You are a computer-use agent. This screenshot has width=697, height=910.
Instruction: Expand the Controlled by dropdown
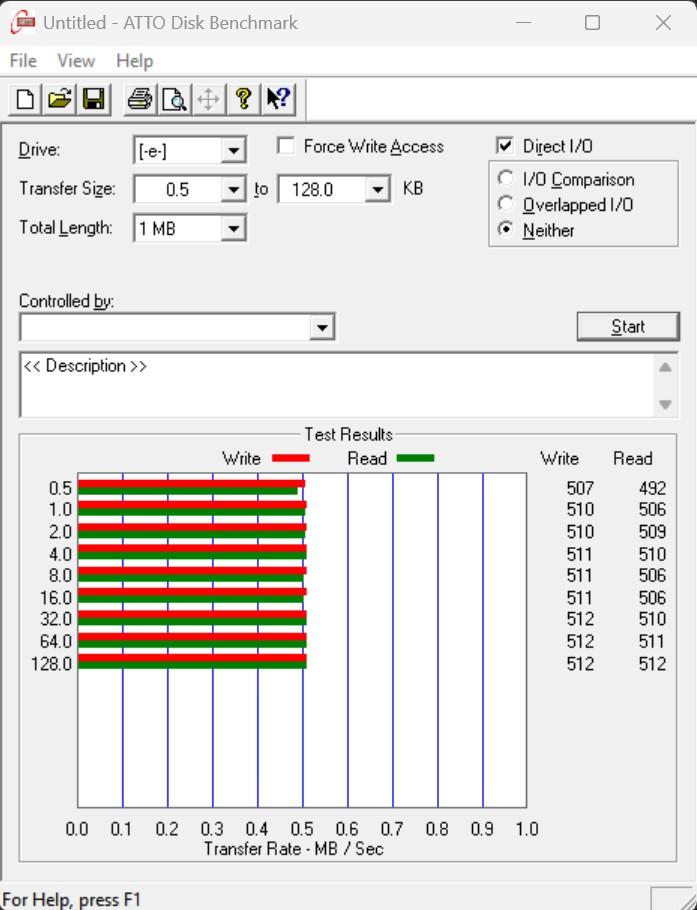click(x=322, y=327)
